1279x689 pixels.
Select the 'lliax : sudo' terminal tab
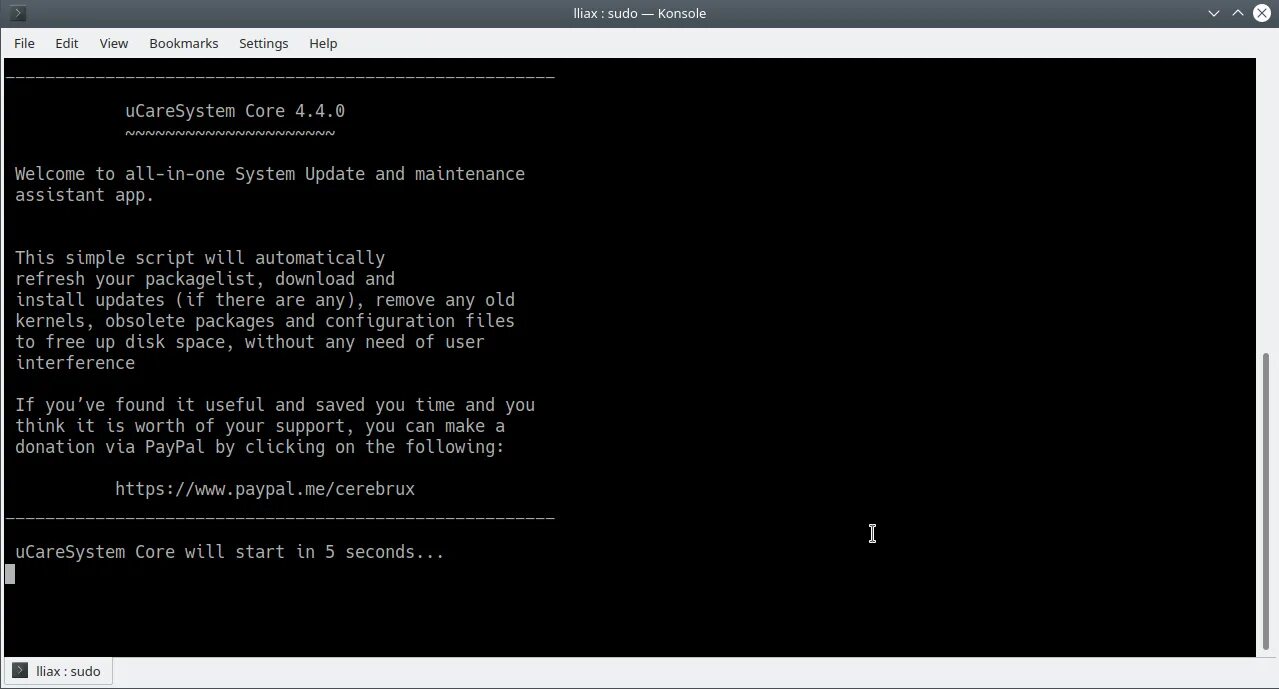coord(59,671)
